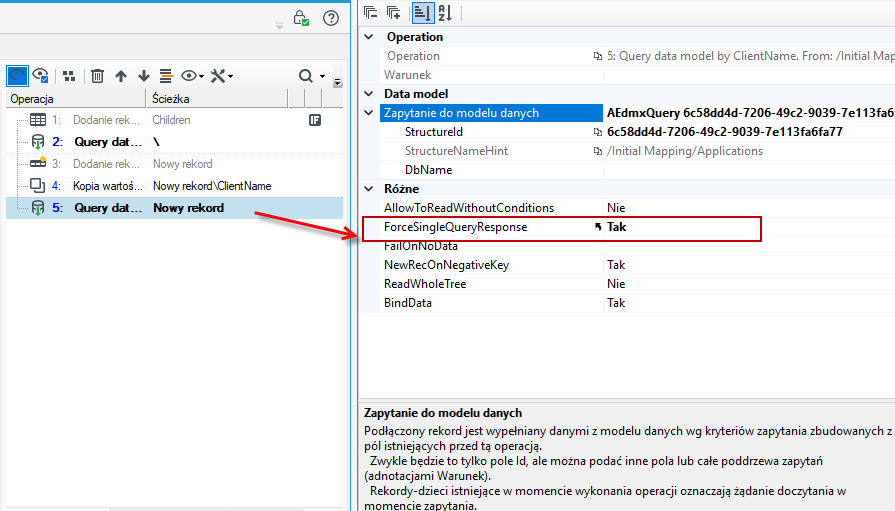Sort properties by category

[x=423, y=13]
